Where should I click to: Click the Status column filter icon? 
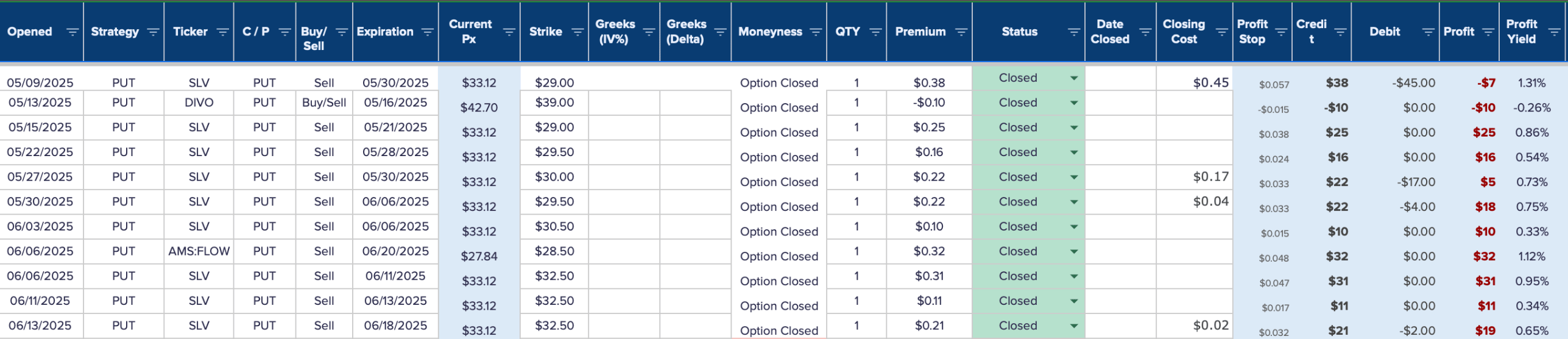tap(1073, 32)
